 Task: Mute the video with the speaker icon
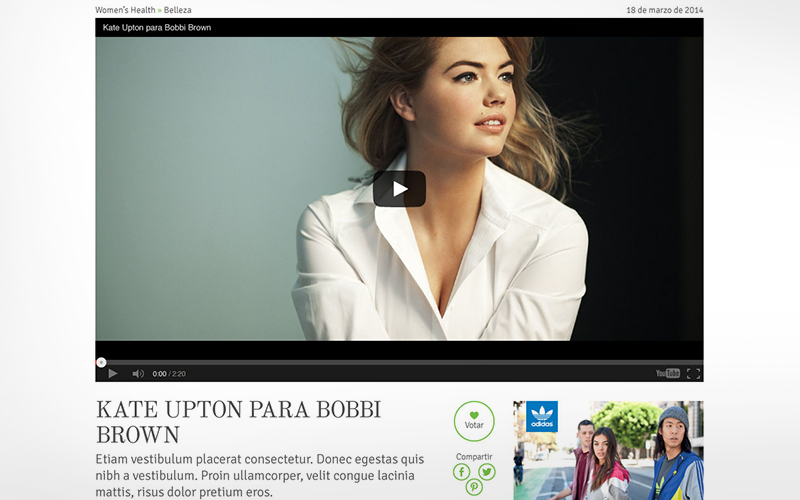[138, 373]
